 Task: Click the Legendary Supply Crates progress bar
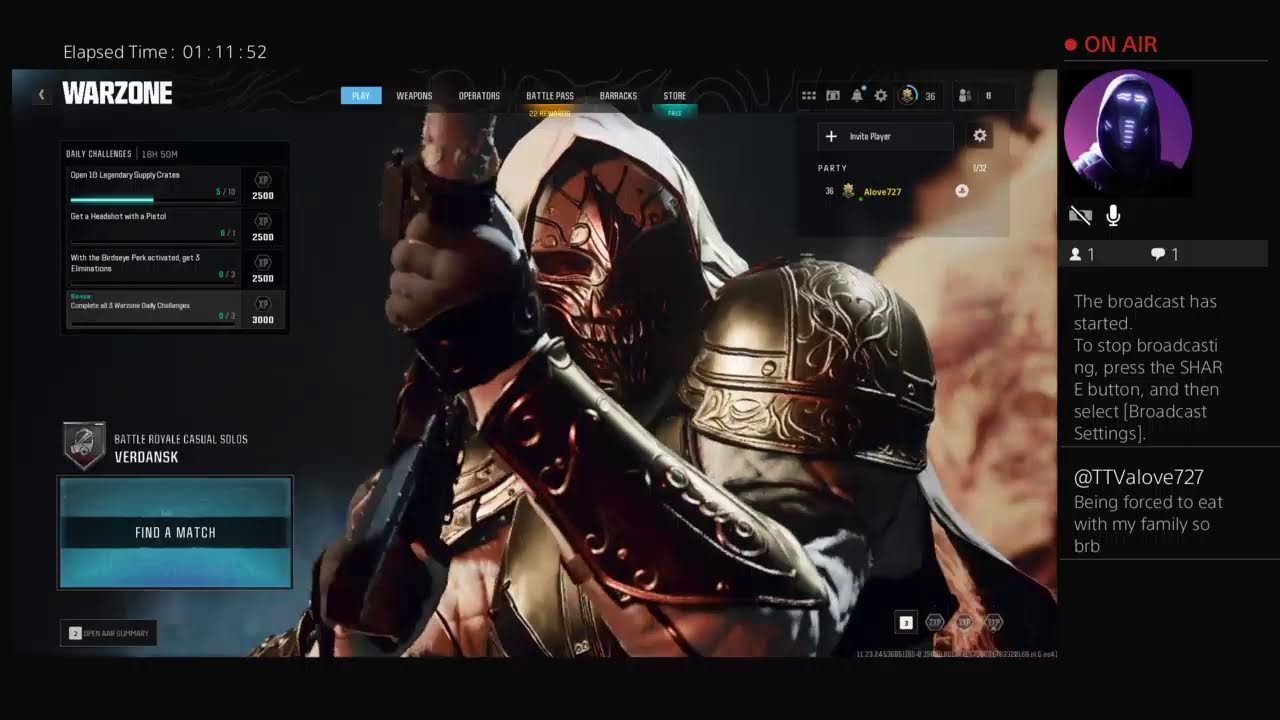tap(153, 199)
